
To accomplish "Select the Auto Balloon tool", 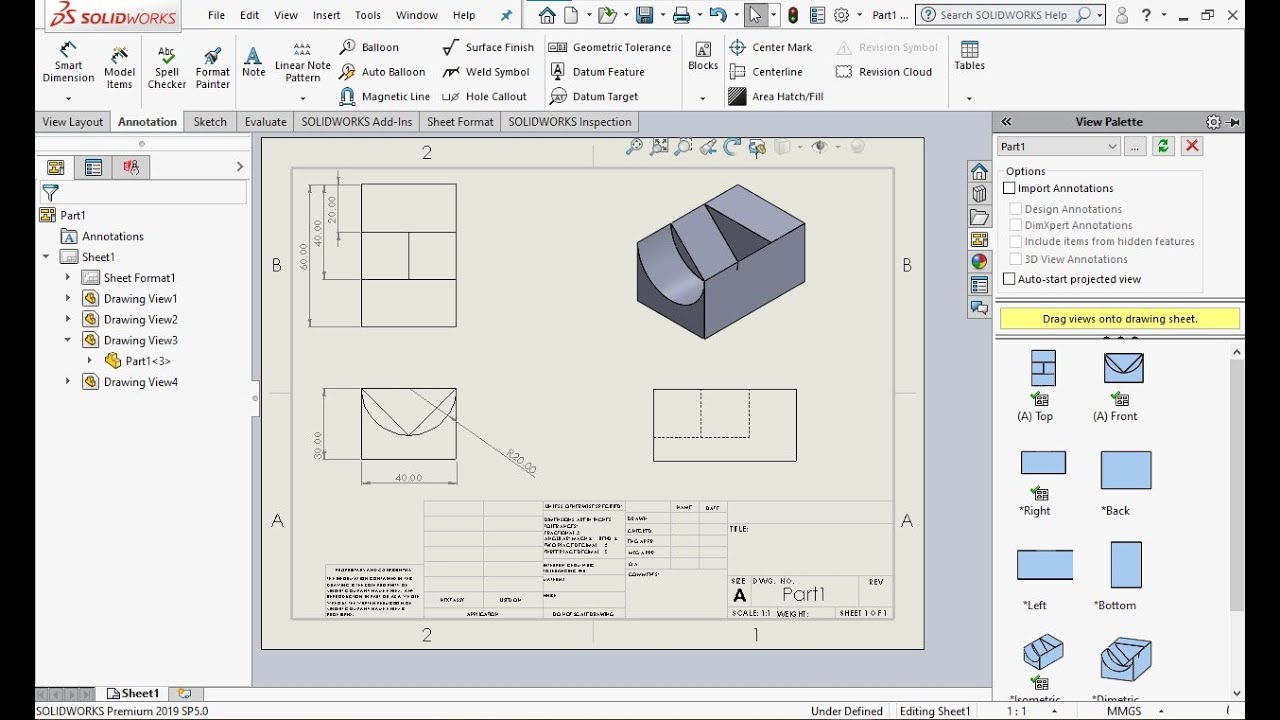I will (382, 72).
